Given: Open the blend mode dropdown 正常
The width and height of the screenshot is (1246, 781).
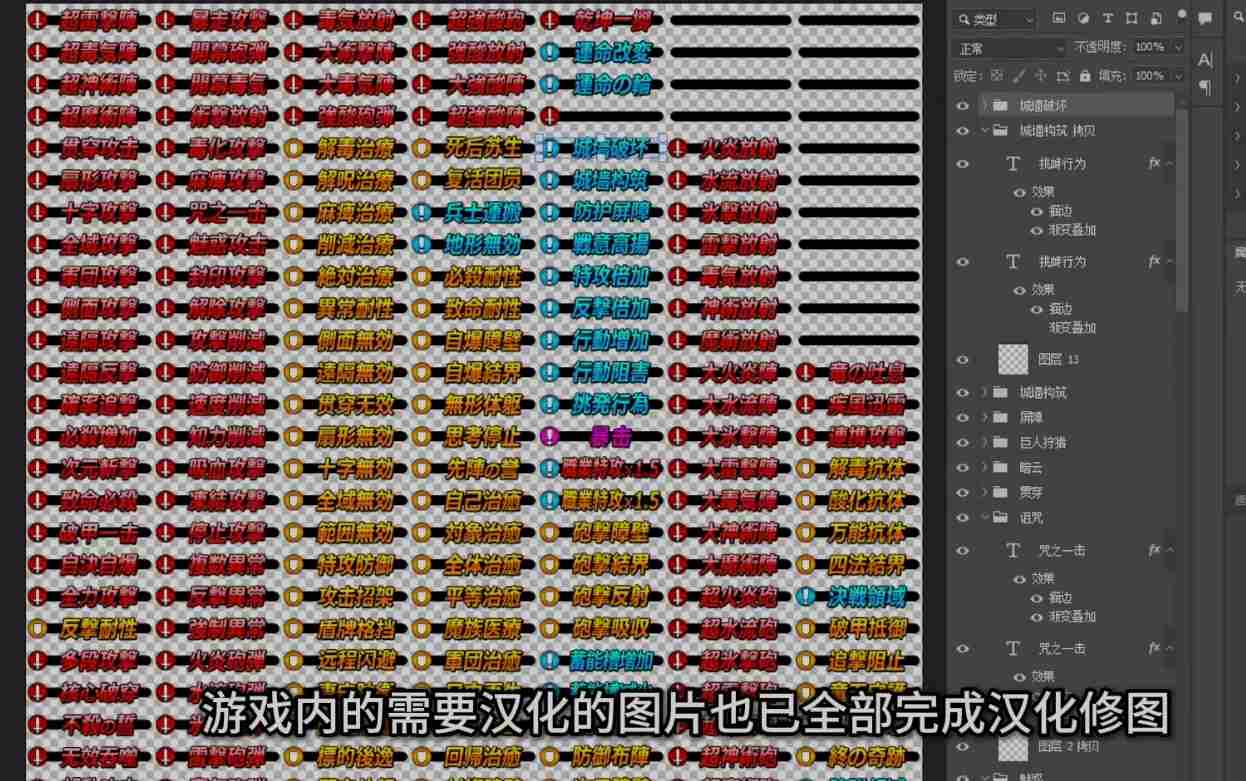Looking at the screenshot, I should [x=1011, y=48].
